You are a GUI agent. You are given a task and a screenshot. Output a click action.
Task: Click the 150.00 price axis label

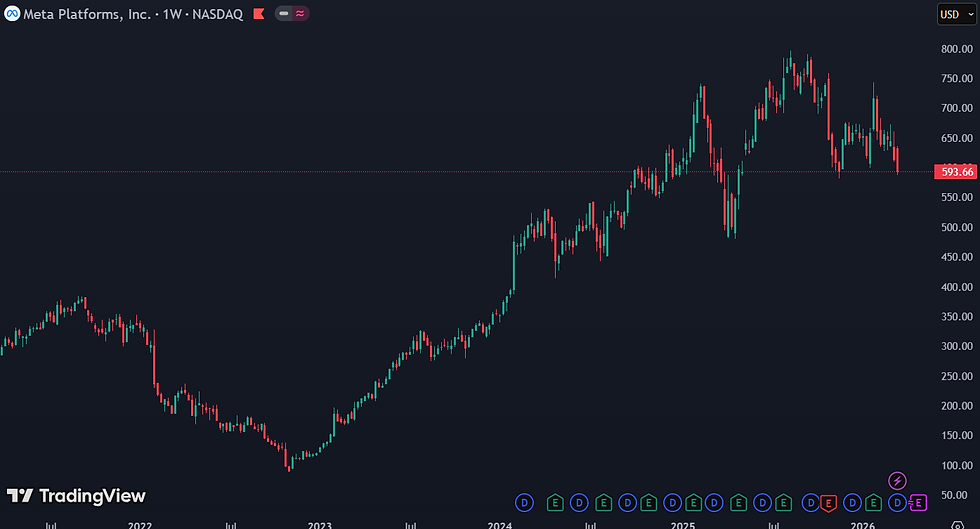click(x=957, y=435)
